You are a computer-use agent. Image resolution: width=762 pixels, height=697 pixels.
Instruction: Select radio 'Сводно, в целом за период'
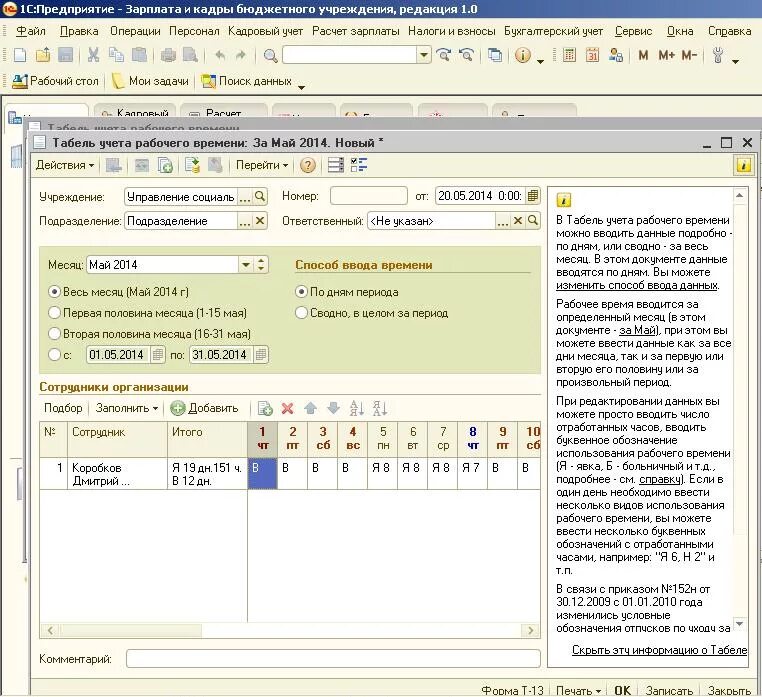click(x=301, y=313)
